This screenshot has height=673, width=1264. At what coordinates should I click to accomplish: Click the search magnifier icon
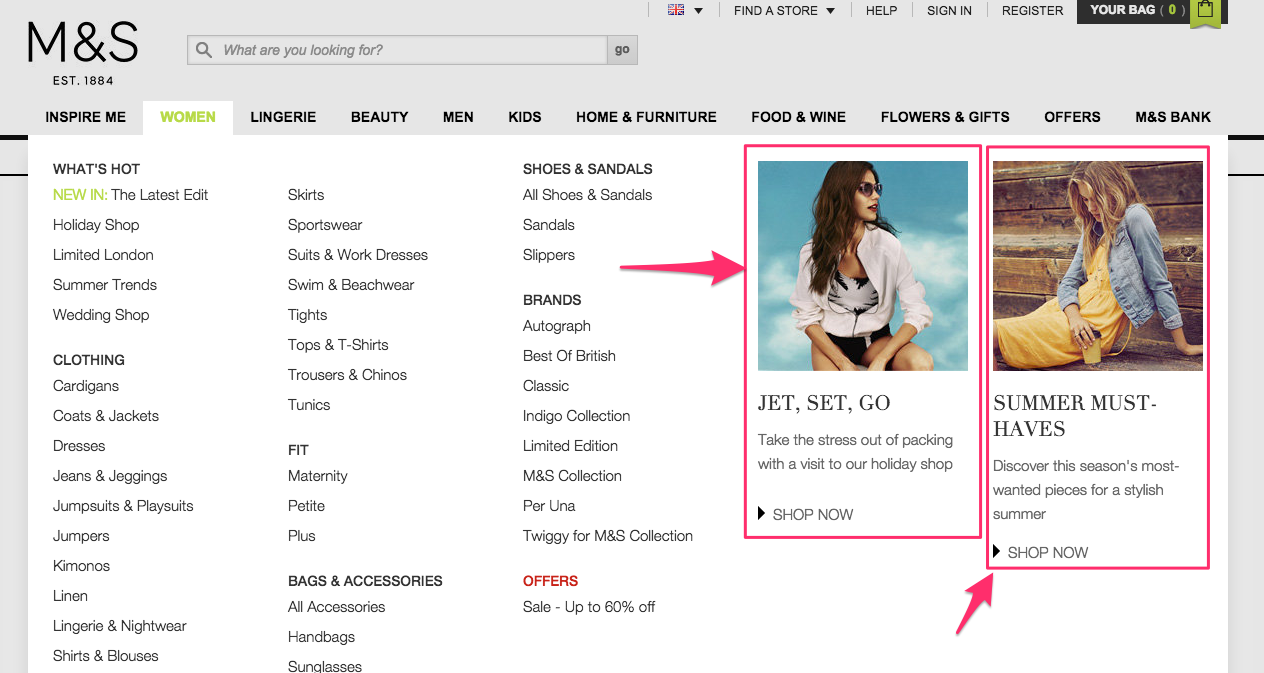pyautogui.click(x=204, y=49)
